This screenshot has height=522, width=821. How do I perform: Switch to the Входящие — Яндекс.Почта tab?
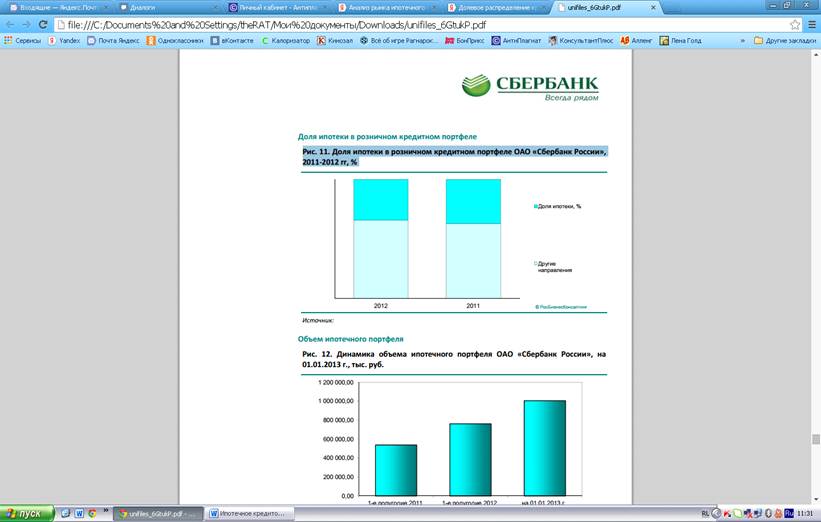pyautogui.click(x=59, y=8)
